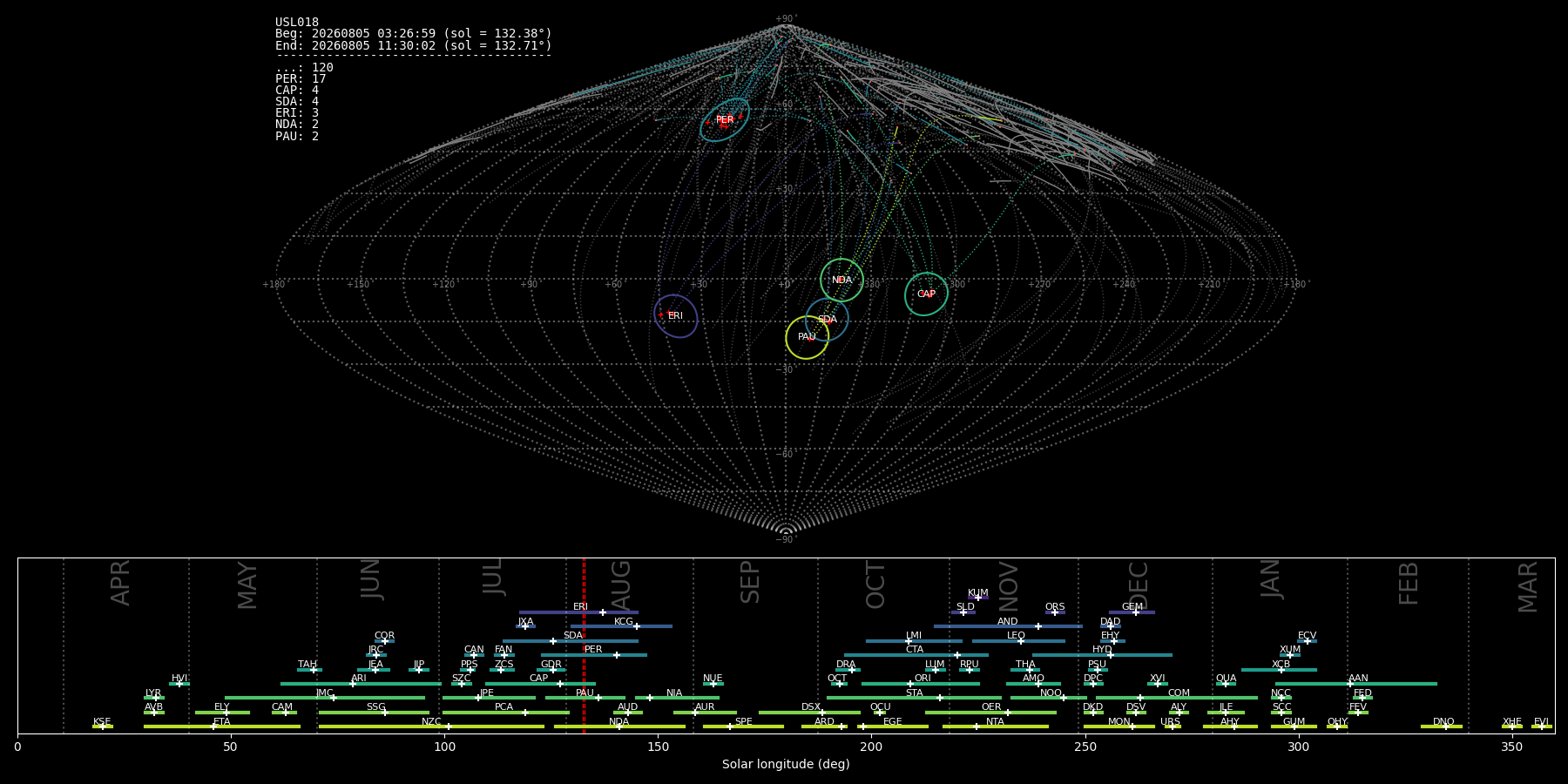Click the yellow PAU radiant circle

[807, 337]
